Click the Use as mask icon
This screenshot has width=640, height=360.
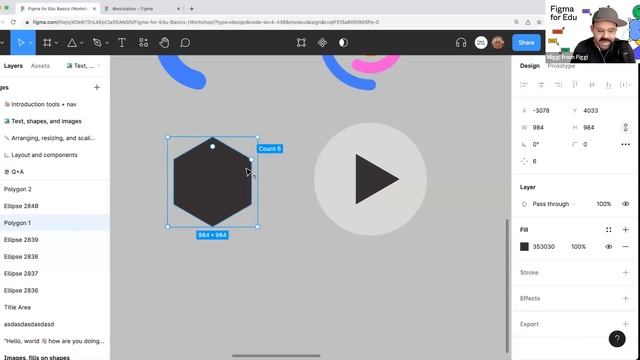(343, 42)
